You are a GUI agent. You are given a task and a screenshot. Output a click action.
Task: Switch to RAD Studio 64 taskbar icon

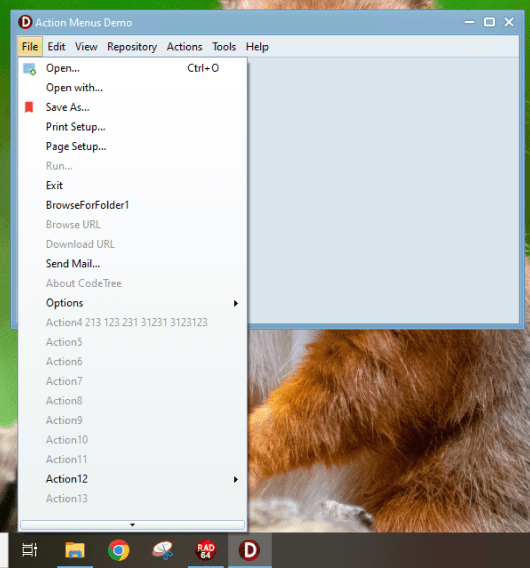206,550
